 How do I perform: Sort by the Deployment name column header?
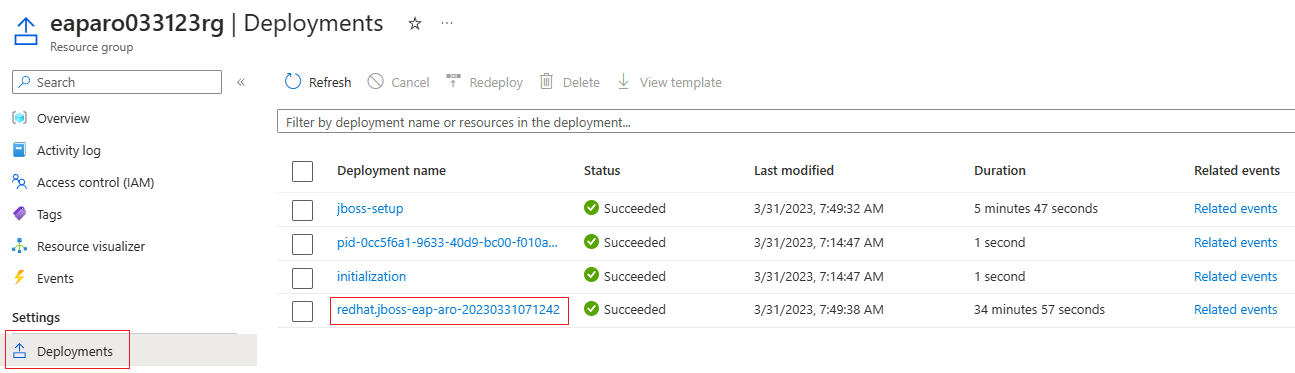[x=392, y=171]
